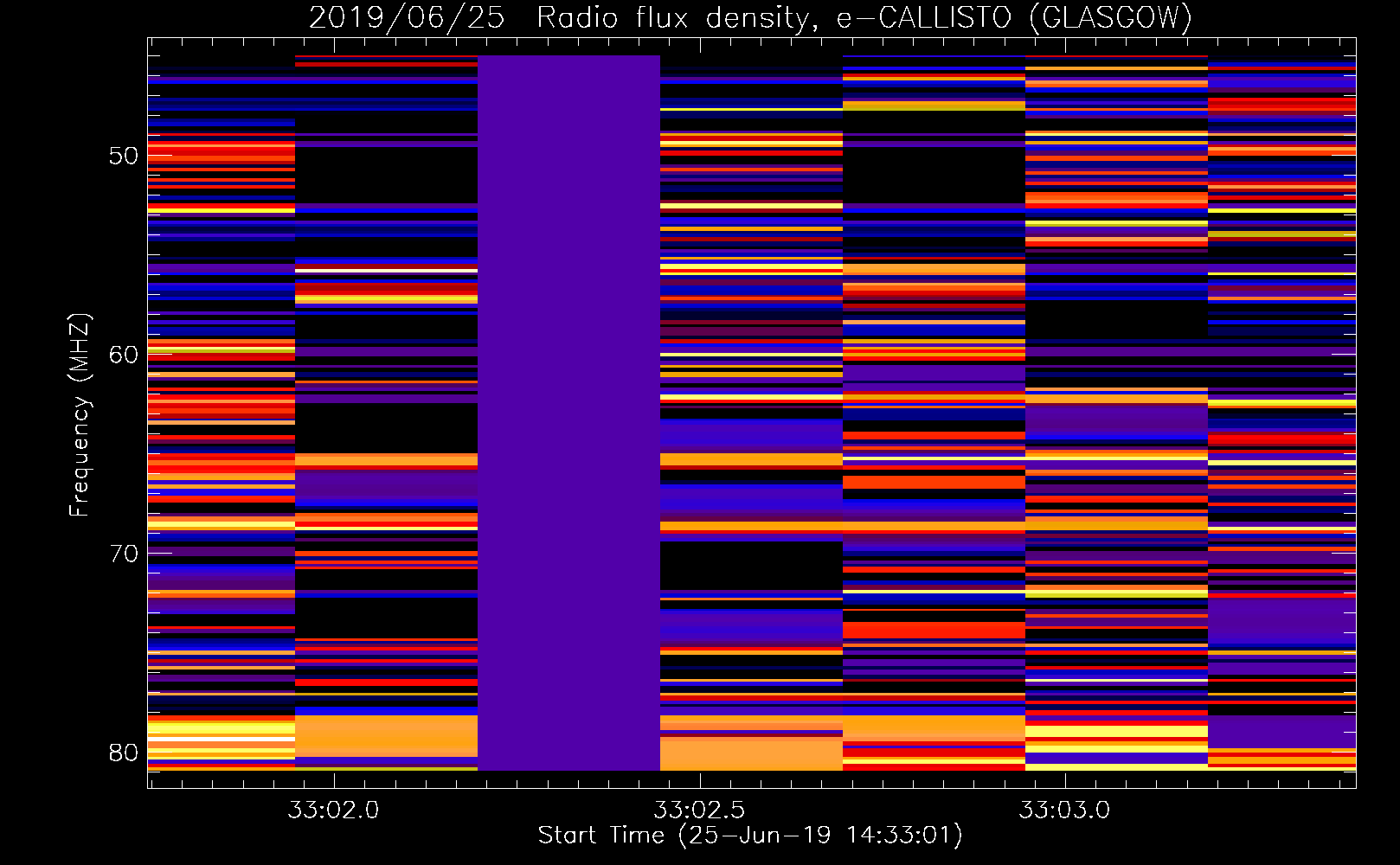The width and height of the screenshot is (1400, 865).
Task: Click the '33:02.5' time tick label
Action: (699, 811)
